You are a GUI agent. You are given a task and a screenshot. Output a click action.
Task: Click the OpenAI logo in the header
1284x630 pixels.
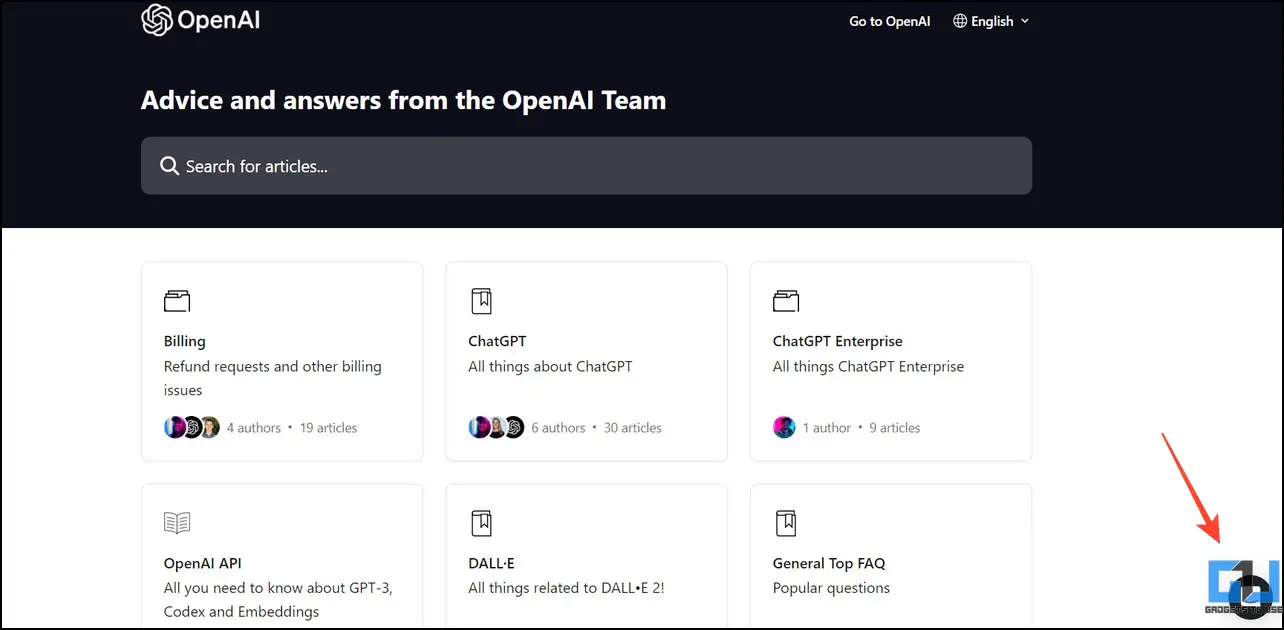point(201,20)
